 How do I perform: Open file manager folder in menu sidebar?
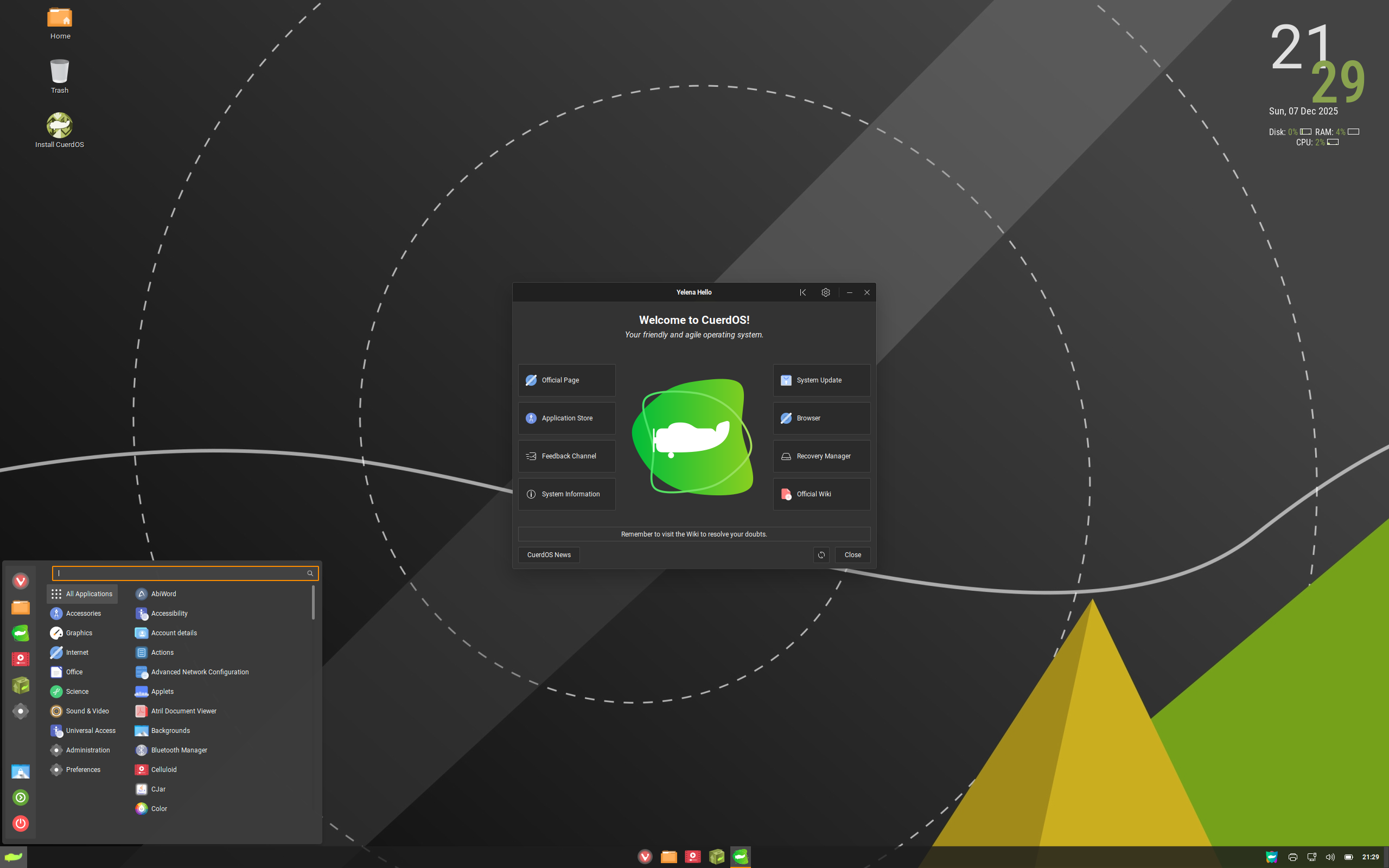tap(21, 607)
